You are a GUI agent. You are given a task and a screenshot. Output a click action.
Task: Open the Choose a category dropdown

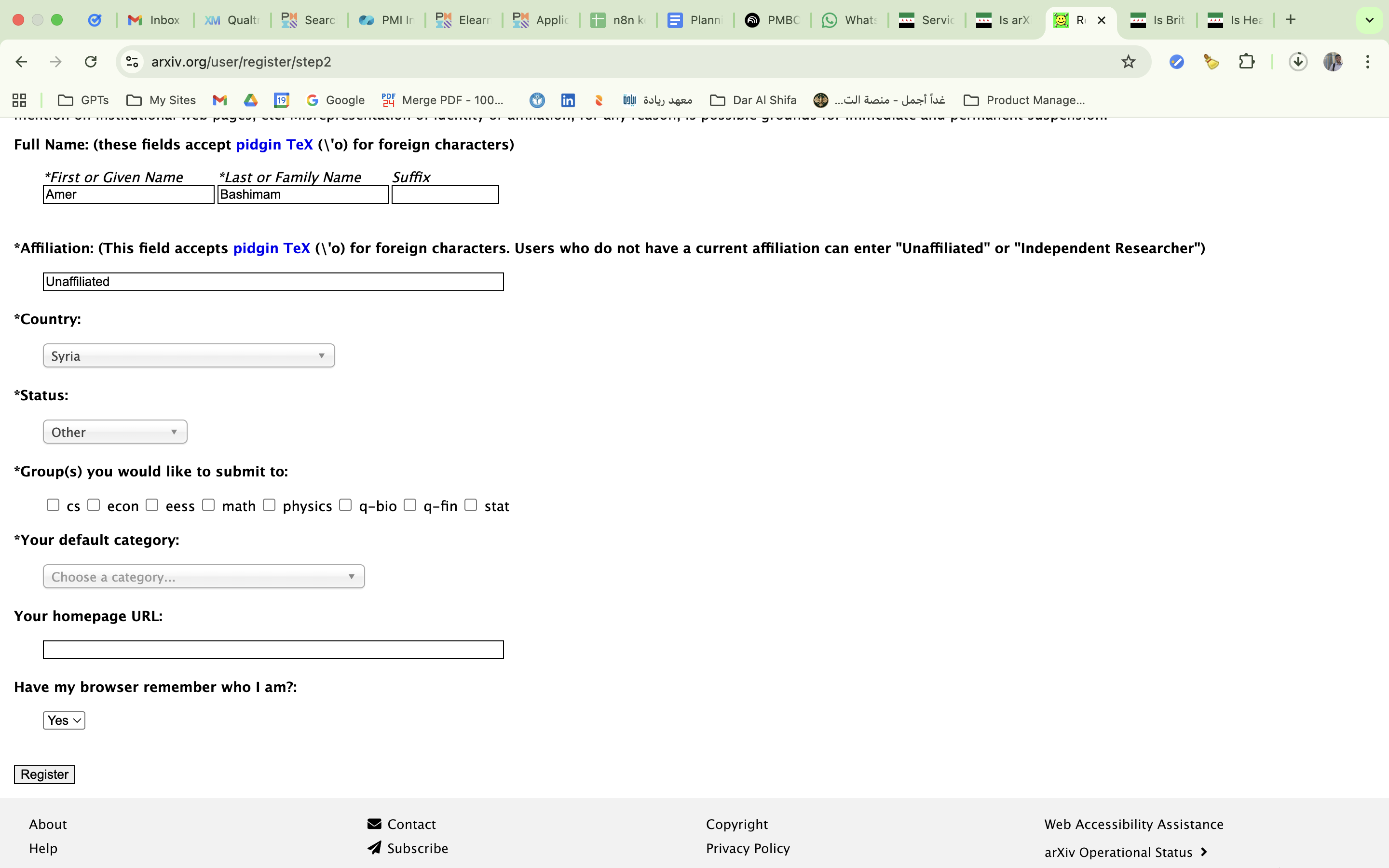point(203,576)
